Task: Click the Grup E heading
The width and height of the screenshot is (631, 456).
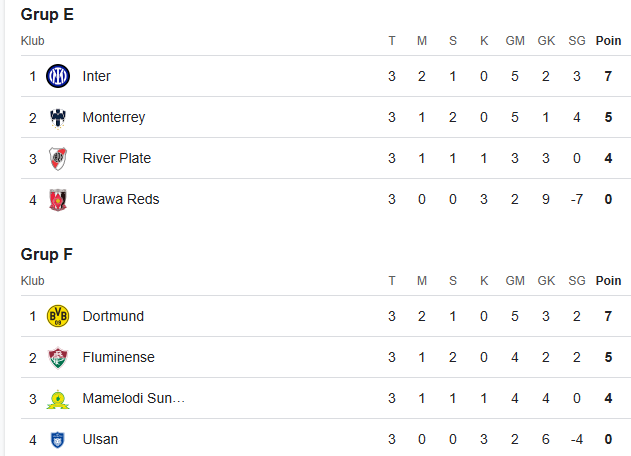Action: [47, 14]
